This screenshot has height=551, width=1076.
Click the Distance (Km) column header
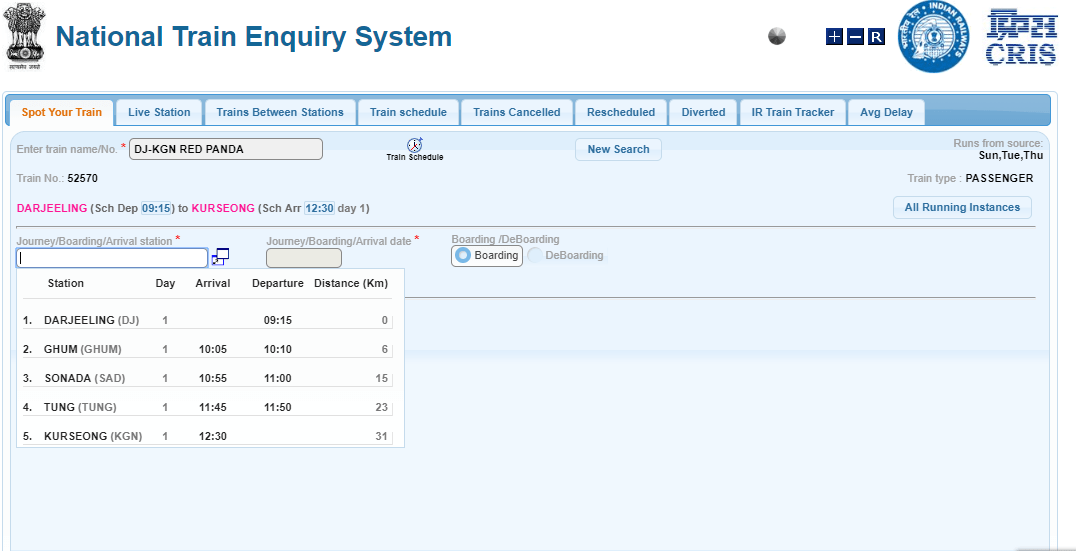click(x=351, y=283)
